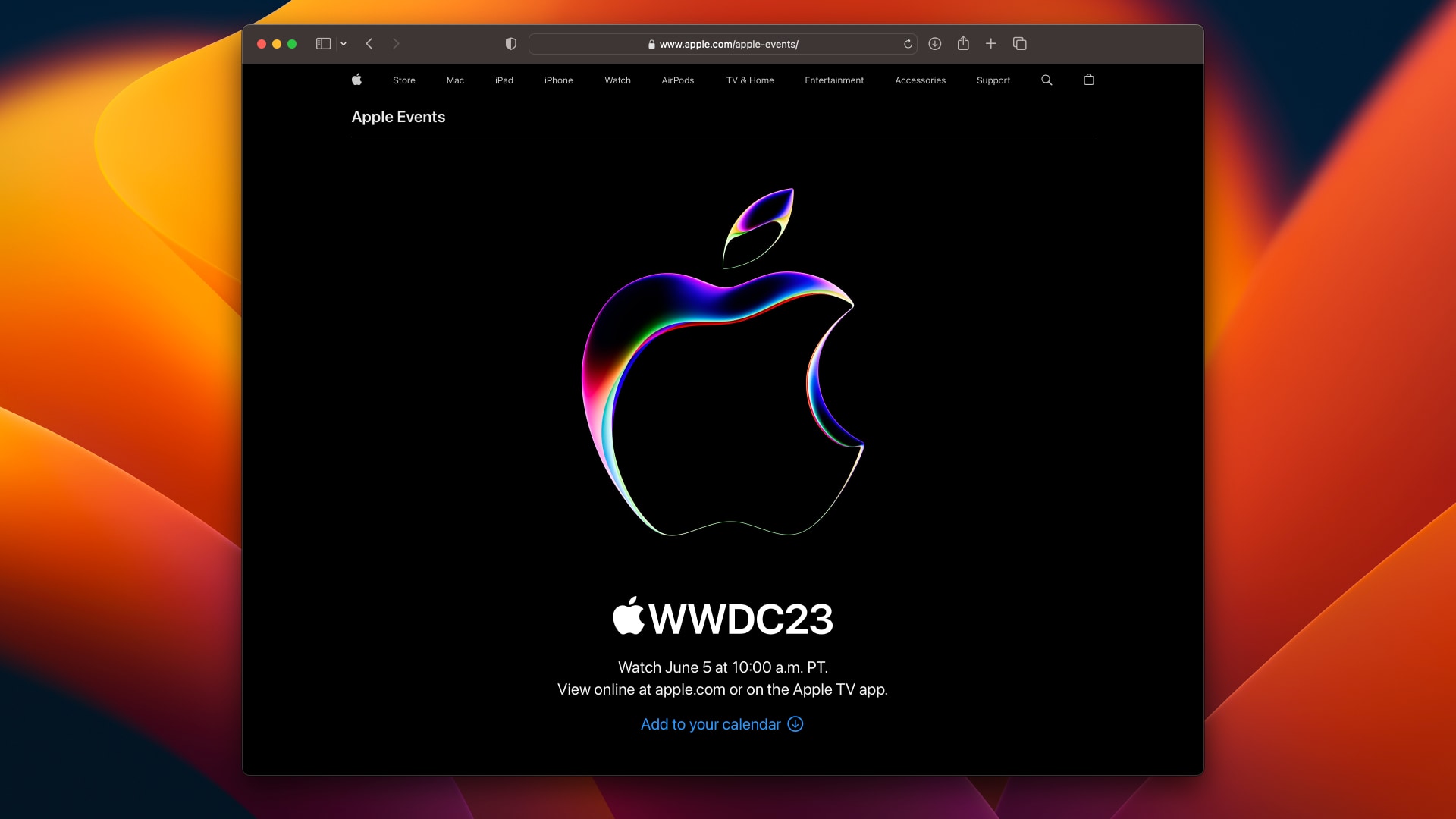Open the AirPods menu item
The height and width of the screenshot is (819, 1456).
(x=678, y=80)
